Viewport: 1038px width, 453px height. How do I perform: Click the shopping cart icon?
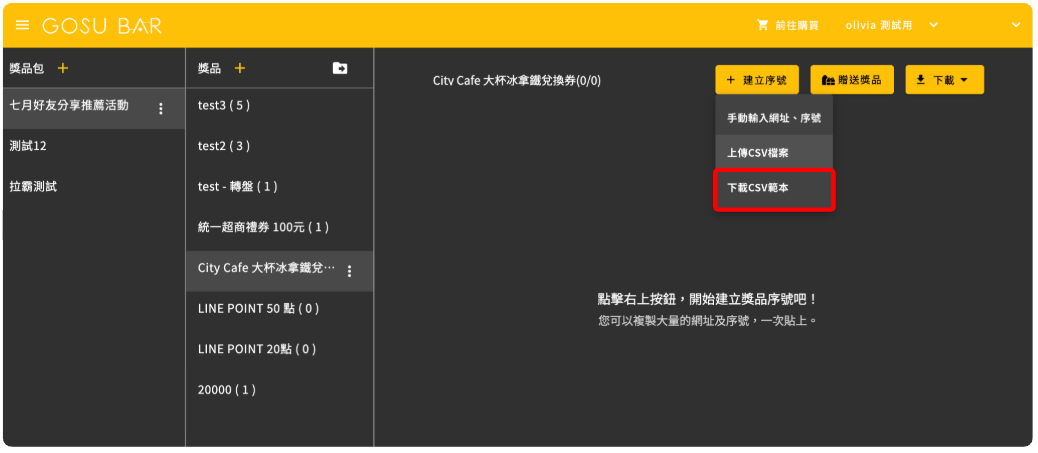763,25
